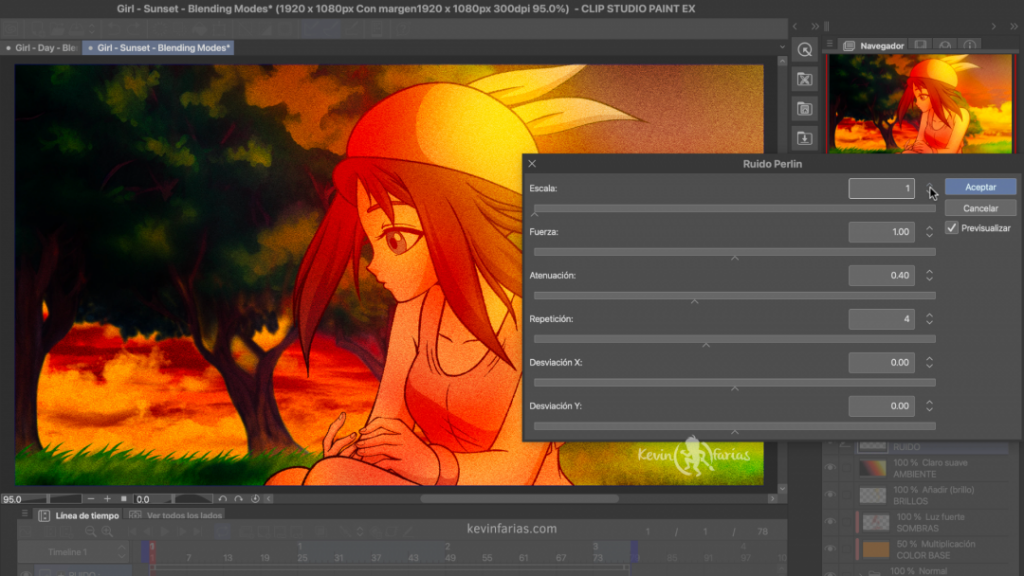The width and height of the screenshot is (1024, 576).
Task: Click the Repetición stepper arrows
Action: (929, 319)
